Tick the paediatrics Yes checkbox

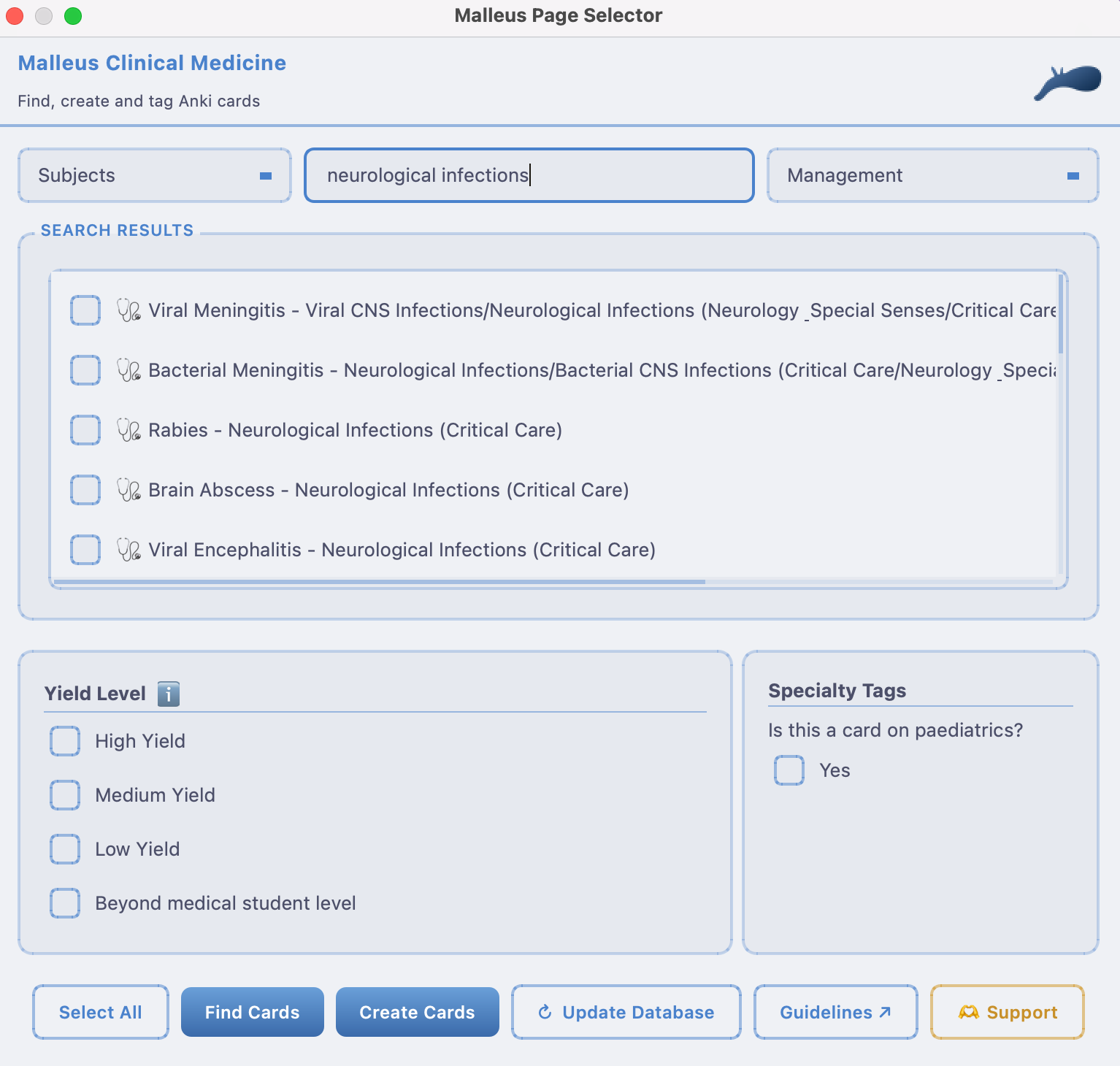pos(789,770)
